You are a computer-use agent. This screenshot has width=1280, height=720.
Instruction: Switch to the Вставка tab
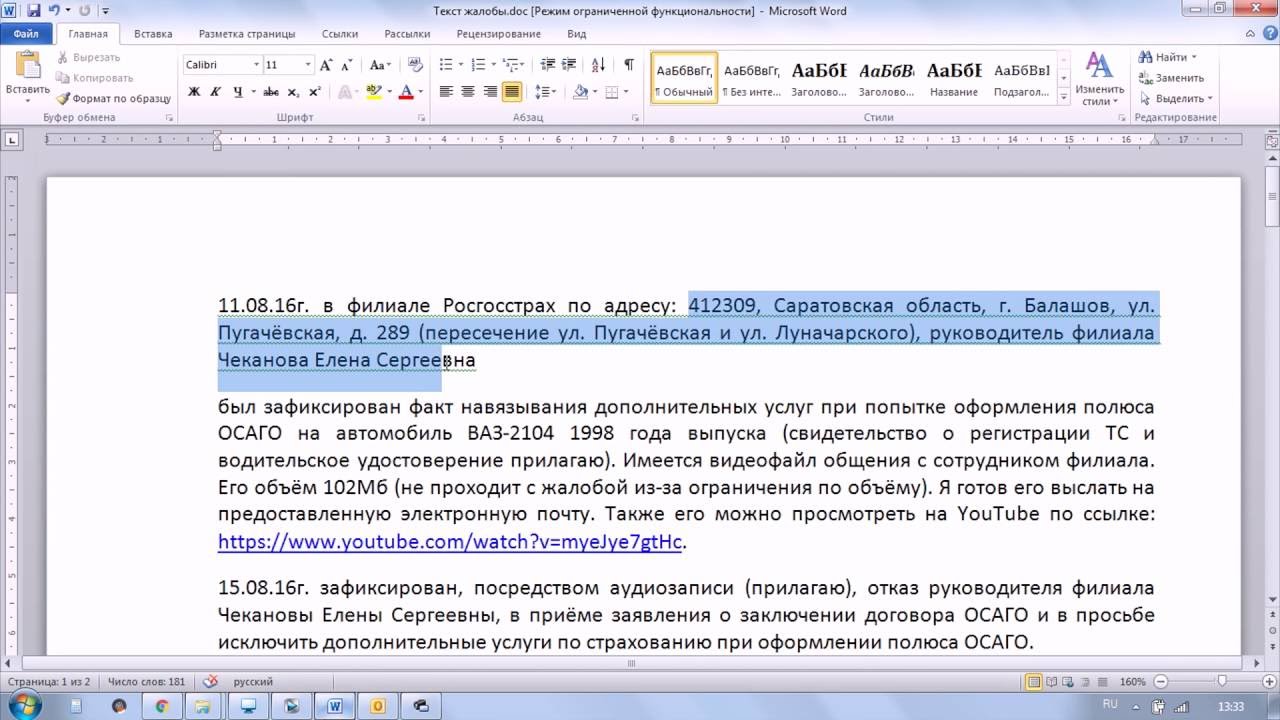coord(153,34)
